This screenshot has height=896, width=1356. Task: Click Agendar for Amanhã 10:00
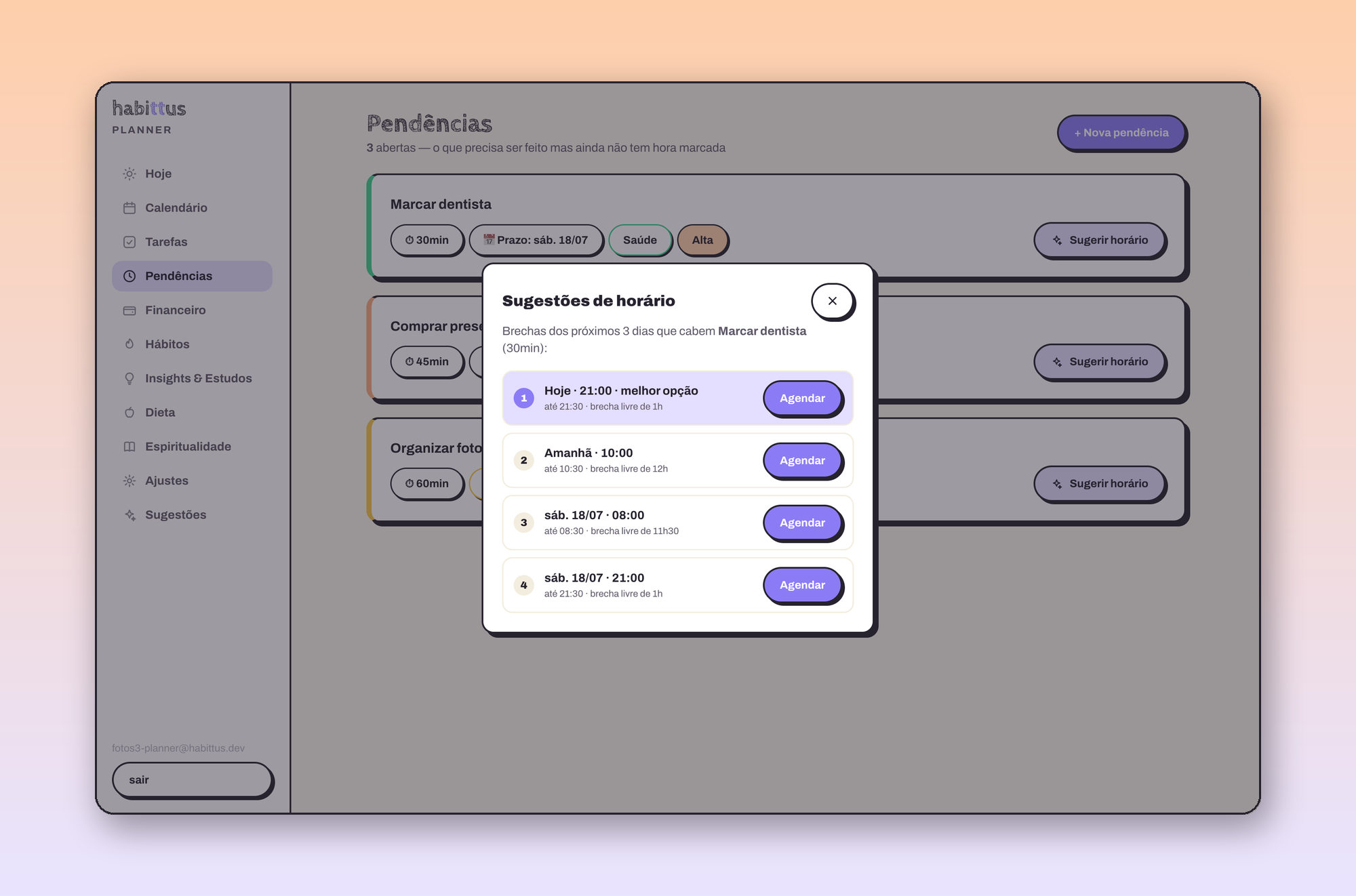tap(803, 460)
